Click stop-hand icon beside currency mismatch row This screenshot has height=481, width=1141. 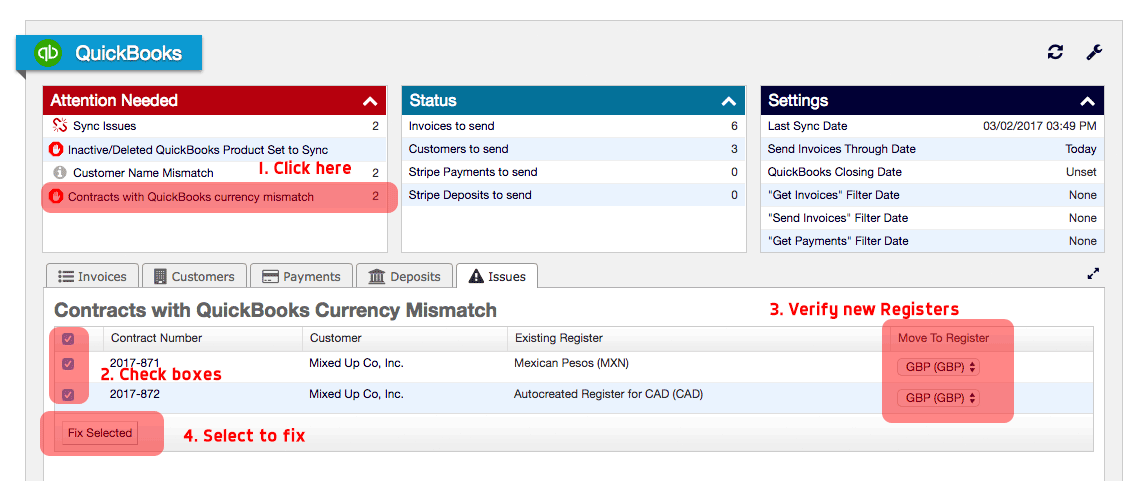point(55,196)
